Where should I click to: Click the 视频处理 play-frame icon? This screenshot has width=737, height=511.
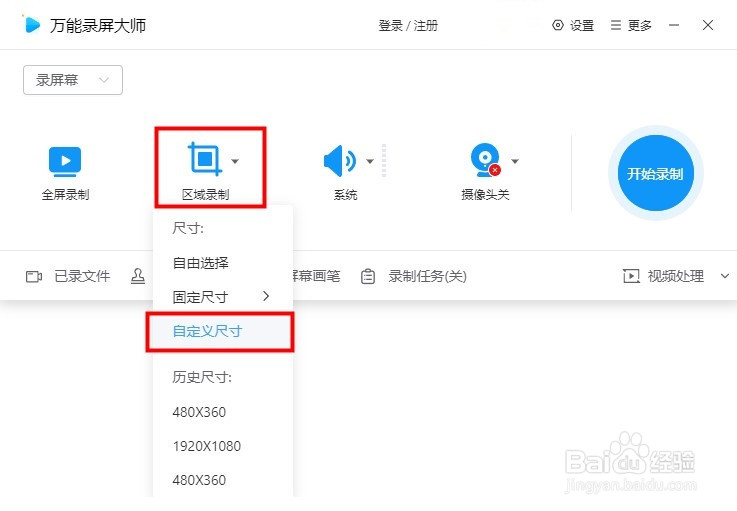pyautogui.click(x=631, y=276)
